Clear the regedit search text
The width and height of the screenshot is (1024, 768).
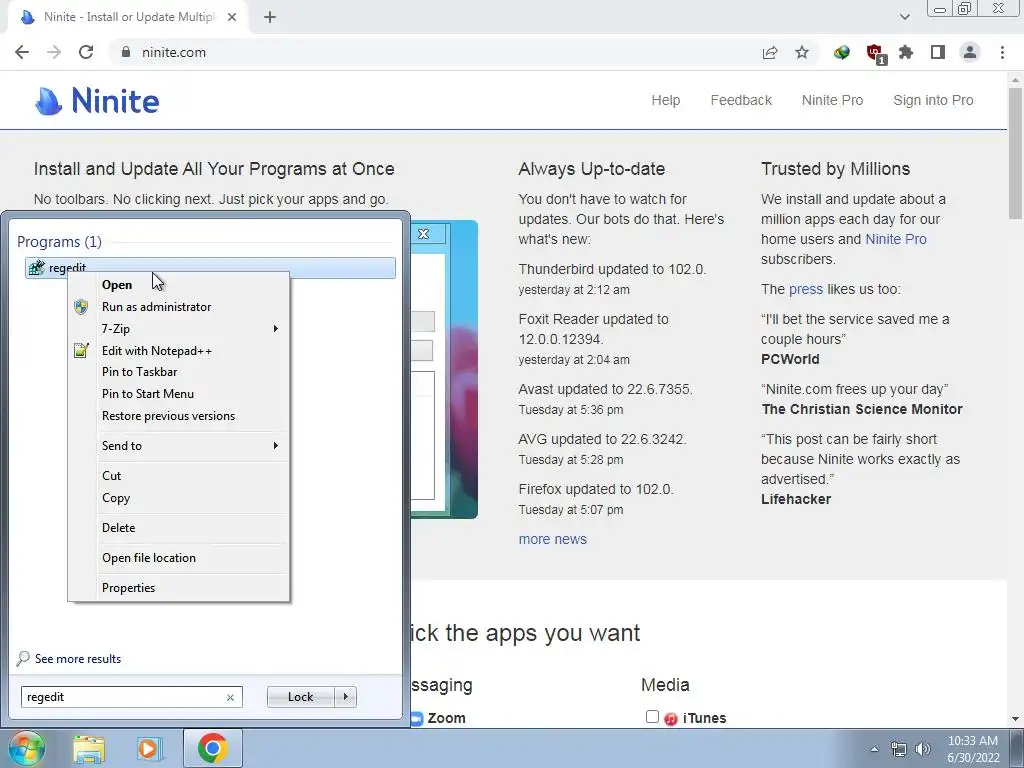point(230,697)
